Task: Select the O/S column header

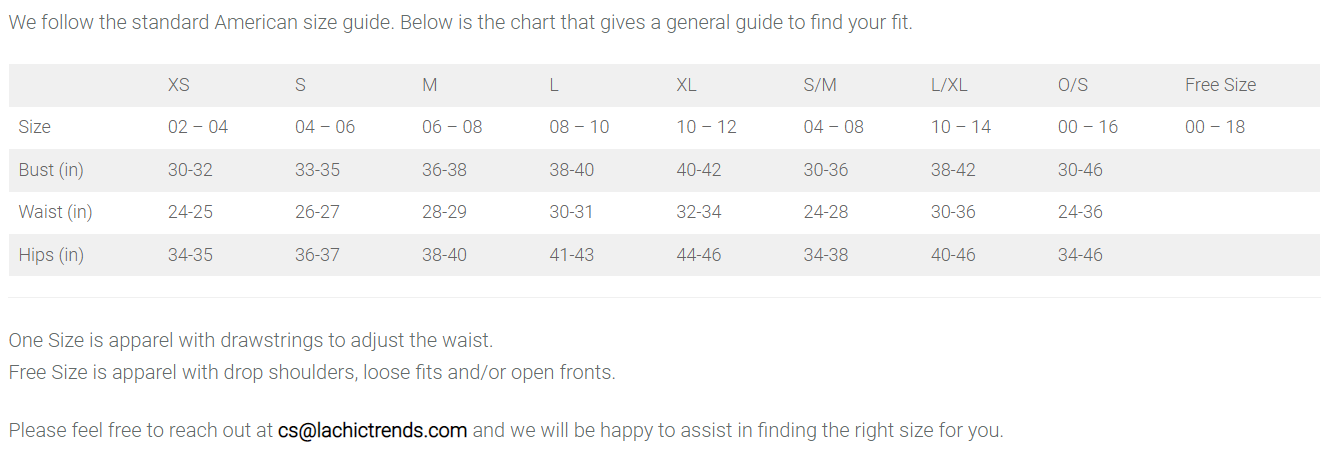Action: point(1073,85)
